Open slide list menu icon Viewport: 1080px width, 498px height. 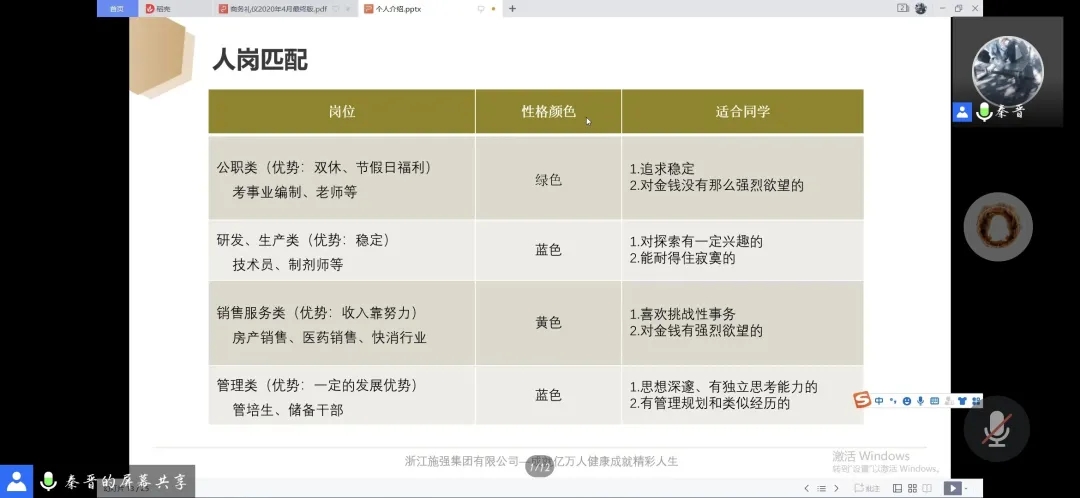[x=822, y=488]
